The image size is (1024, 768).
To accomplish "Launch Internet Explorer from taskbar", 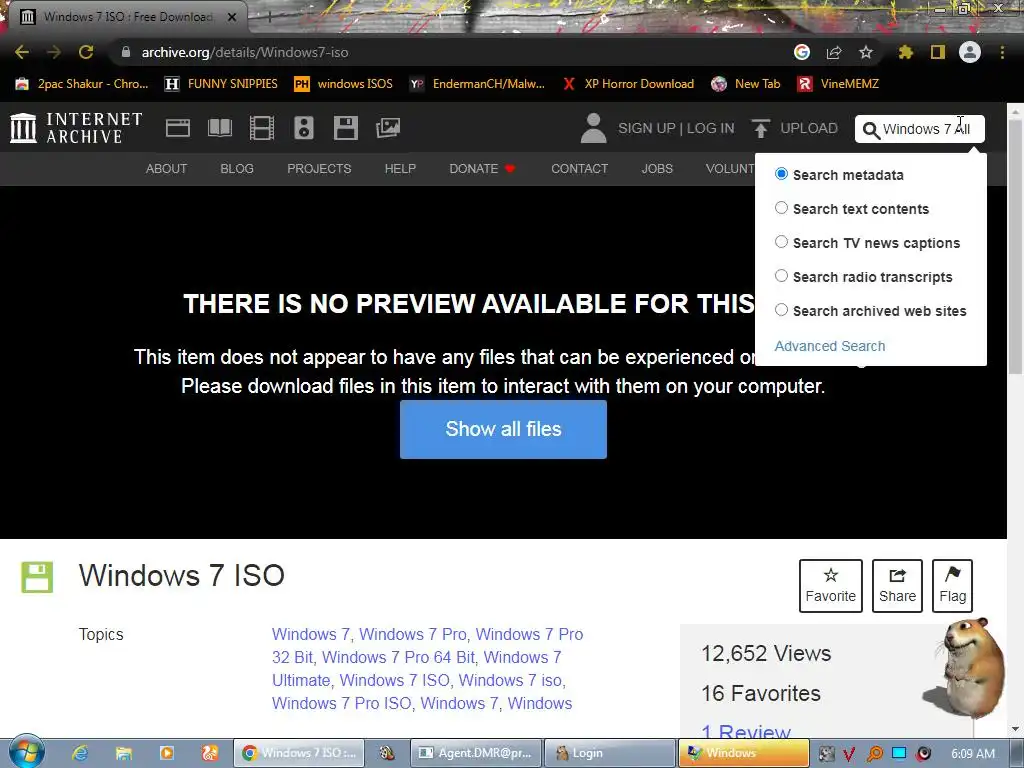I will [80, 753].
